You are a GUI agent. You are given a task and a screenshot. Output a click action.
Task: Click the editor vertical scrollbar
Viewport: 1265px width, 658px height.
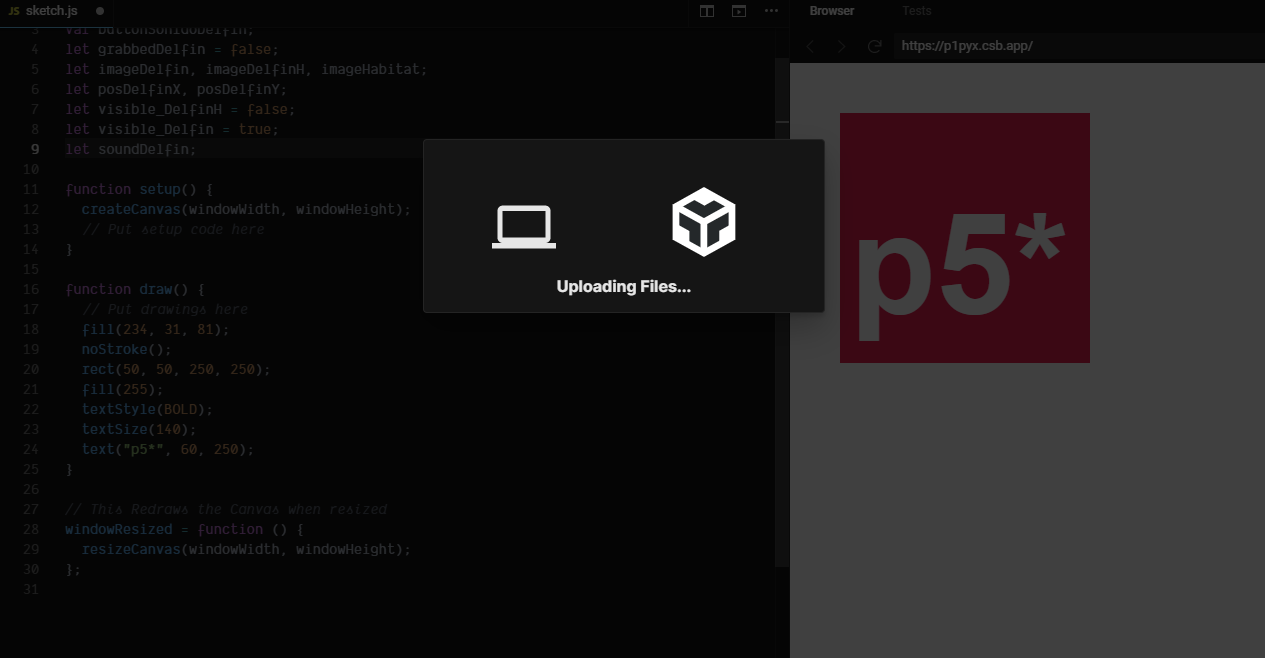782,312
